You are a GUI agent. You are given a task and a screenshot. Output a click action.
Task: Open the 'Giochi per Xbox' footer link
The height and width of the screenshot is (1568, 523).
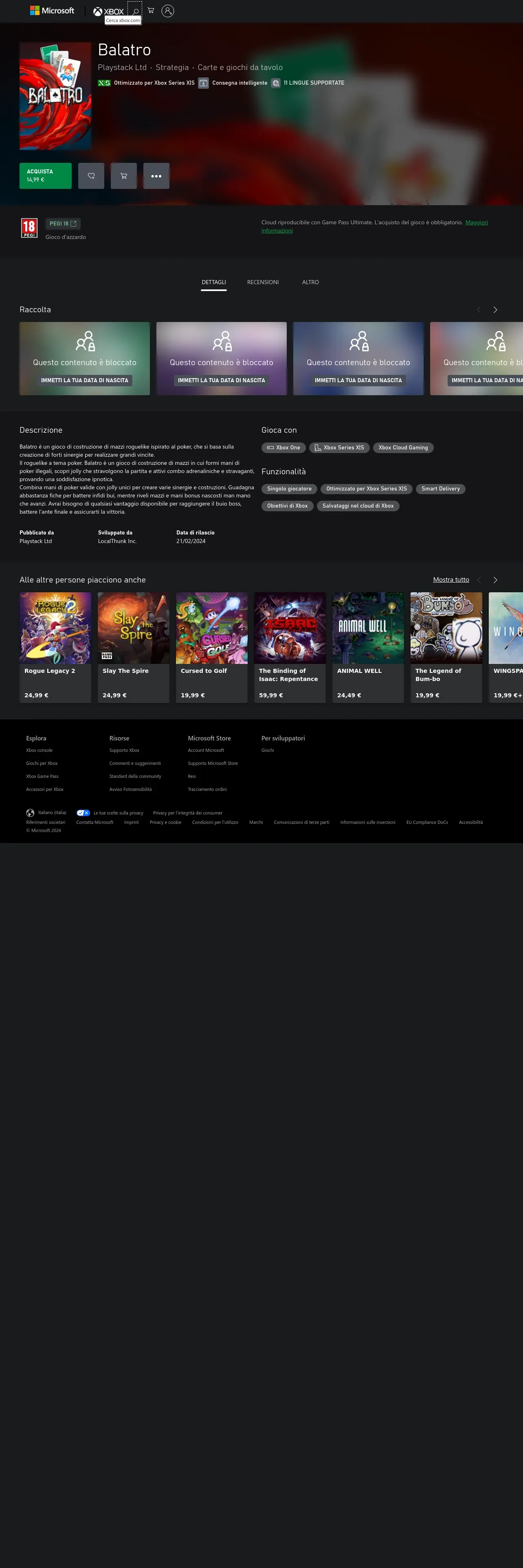42,763
